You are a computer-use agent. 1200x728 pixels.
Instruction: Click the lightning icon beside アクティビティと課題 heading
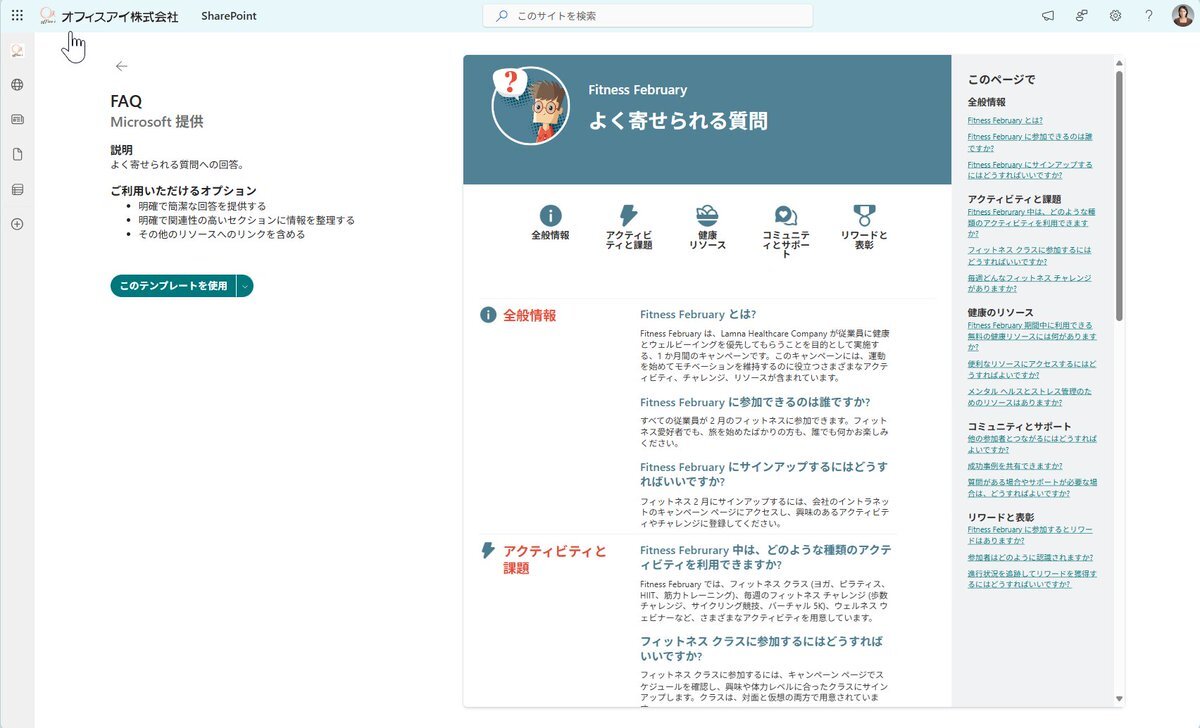point(488,550)
